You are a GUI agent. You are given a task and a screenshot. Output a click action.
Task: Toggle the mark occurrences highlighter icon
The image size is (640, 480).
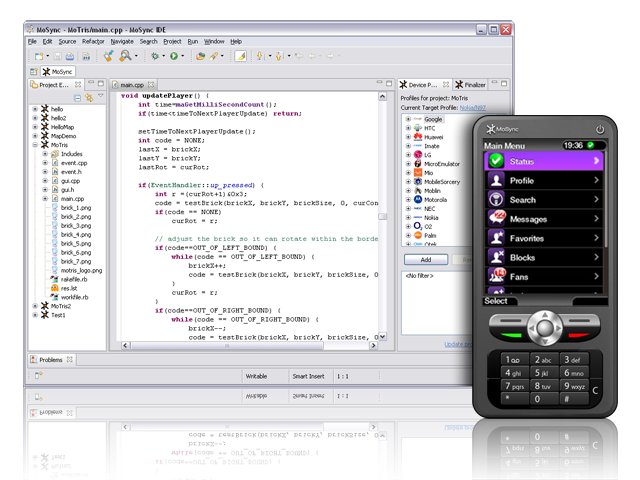[x=240, y=56]
